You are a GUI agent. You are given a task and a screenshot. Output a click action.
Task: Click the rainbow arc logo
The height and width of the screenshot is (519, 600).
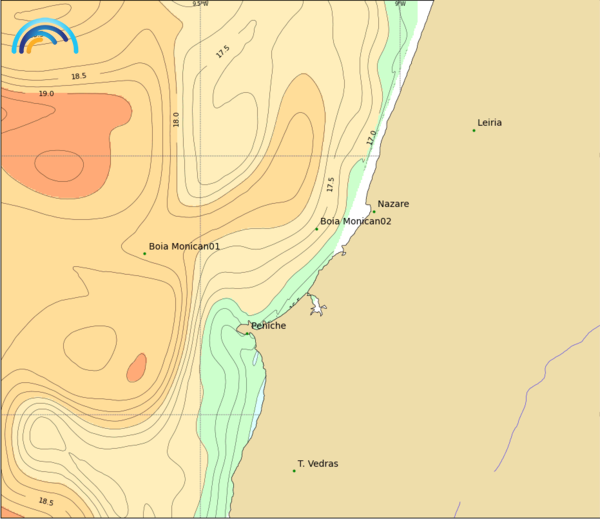pos(43,36)
